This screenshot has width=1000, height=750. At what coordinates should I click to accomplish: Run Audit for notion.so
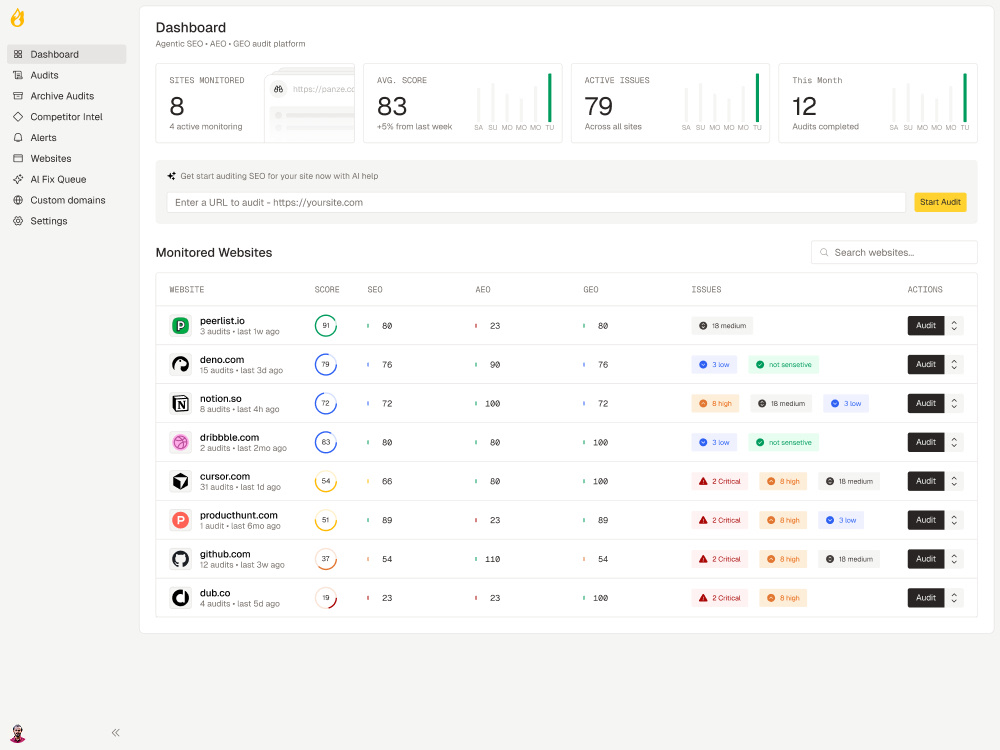[x=925, y=404]
